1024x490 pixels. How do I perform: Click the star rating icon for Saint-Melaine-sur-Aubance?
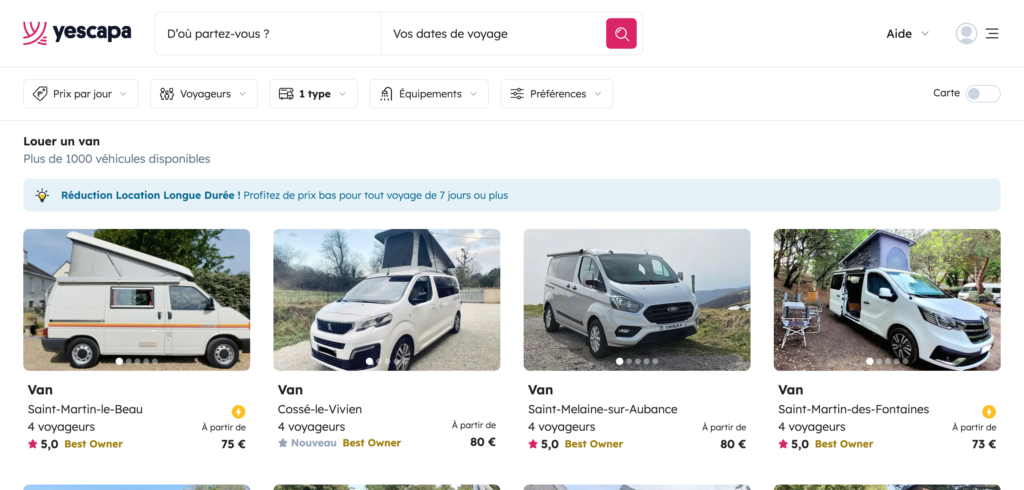click(x=533, y=444)
